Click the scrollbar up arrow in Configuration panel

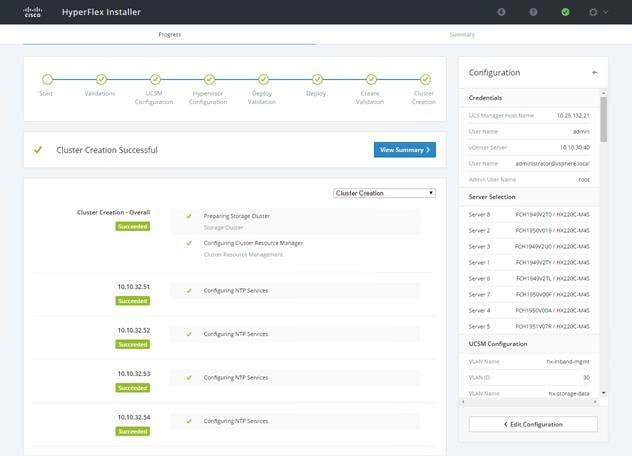point(603,93)
